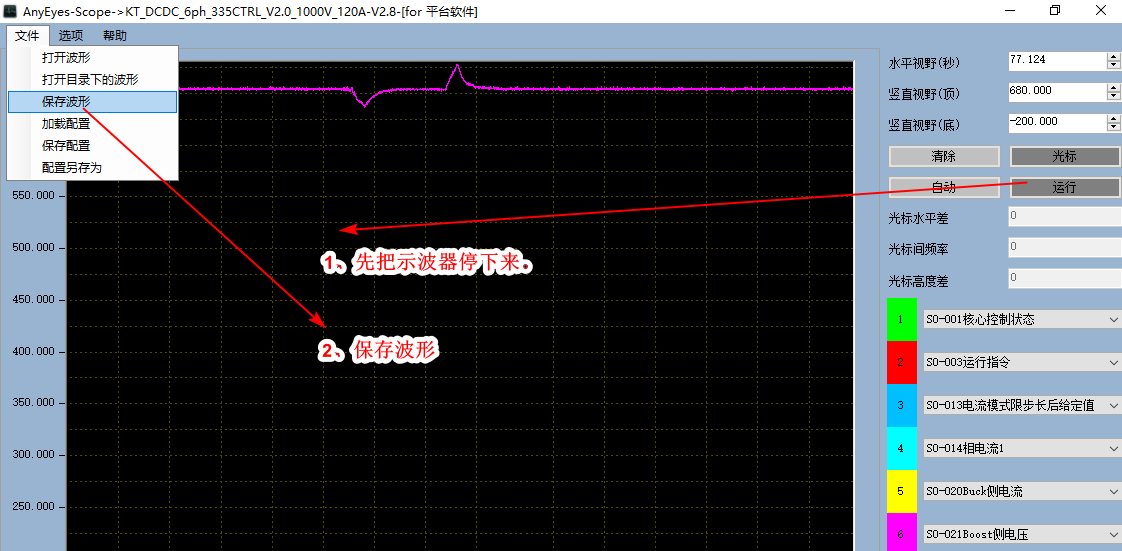This screenshot has width=1122, height=551.
Task: Increase 水平视野 with the up spinner arrow
Action: 1113,56
